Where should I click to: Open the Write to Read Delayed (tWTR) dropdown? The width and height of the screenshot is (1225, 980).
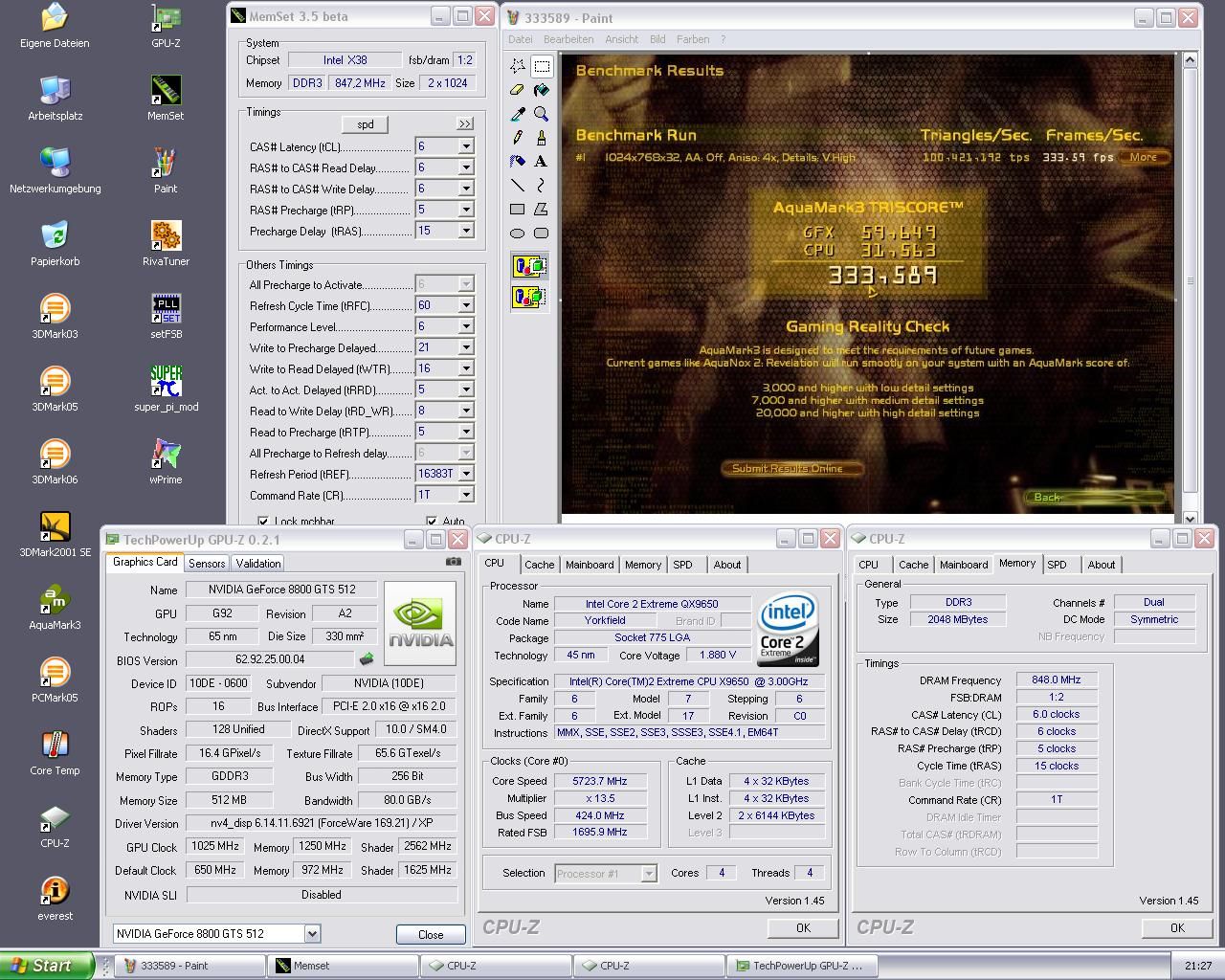click(465, 368)
